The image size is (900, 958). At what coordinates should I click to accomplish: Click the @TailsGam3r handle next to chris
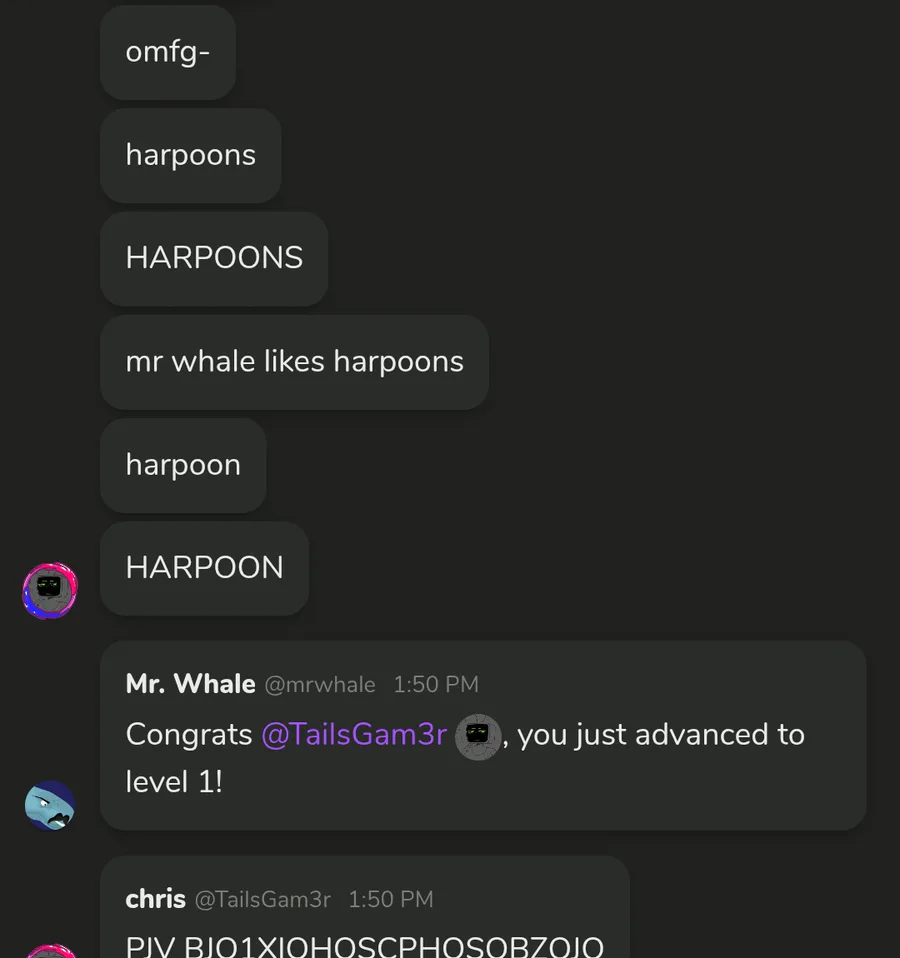coord(263,899)
